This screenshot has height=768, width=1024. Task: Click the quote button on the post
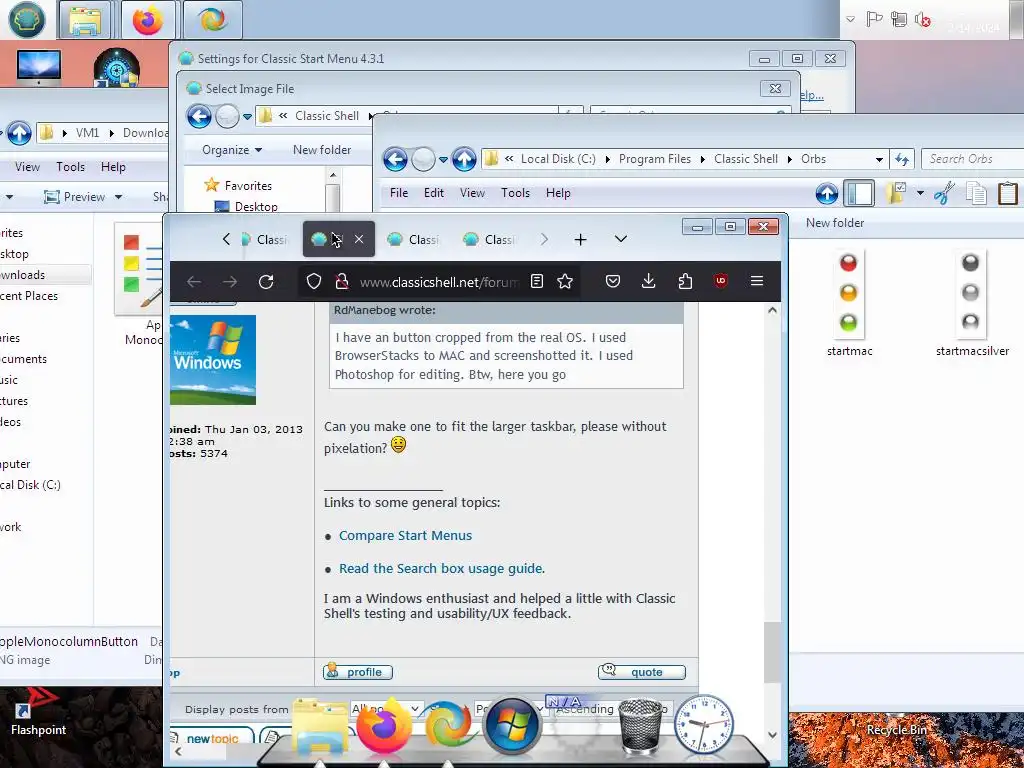(641, 672)
